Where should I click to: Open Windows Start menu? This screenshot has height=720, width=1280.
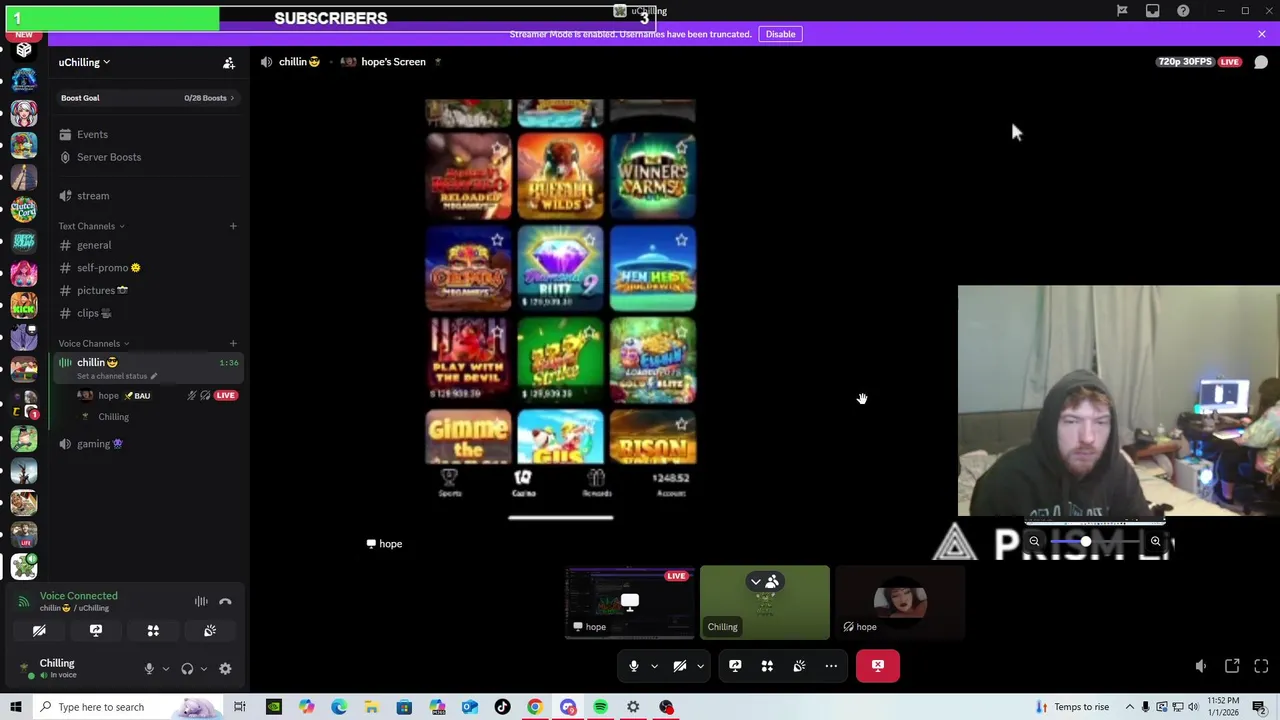15,707
